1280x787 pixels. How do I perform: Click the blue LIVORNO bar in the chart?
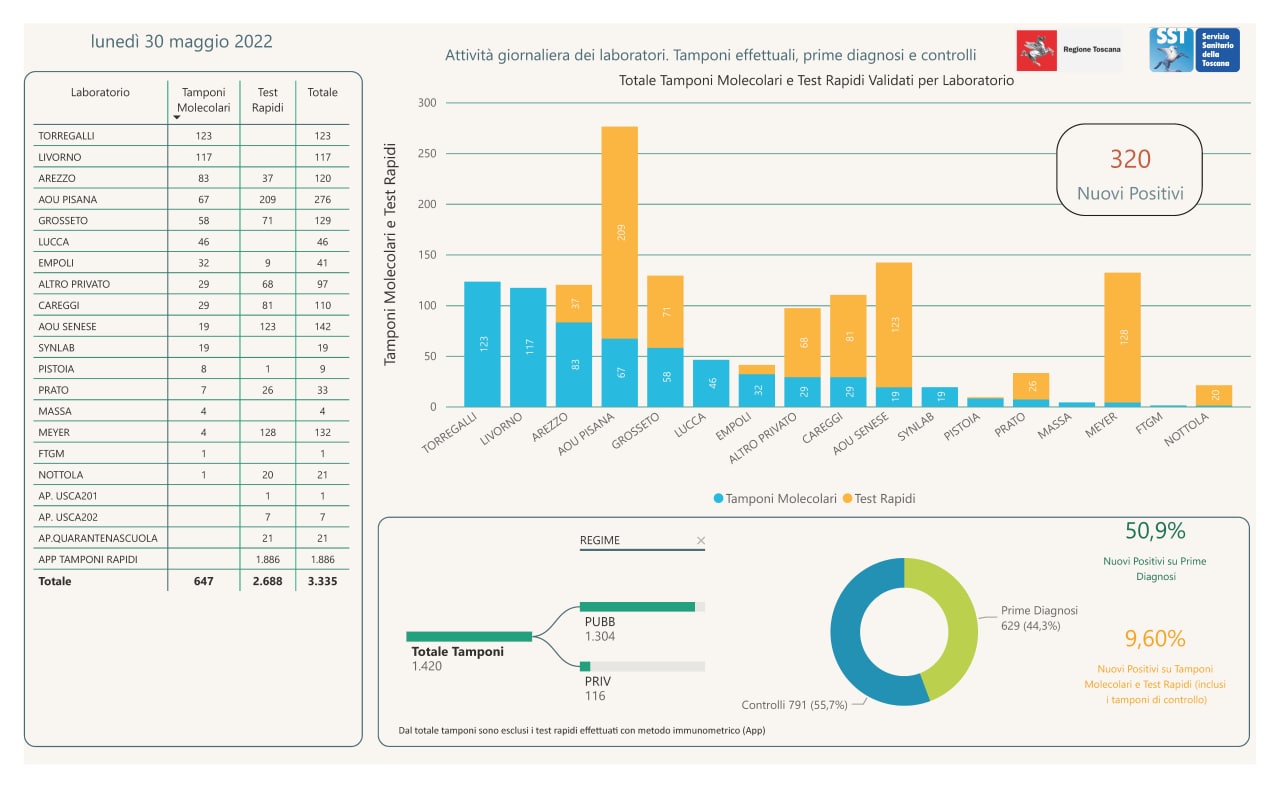pyautogui.click(x=529, y=347)
